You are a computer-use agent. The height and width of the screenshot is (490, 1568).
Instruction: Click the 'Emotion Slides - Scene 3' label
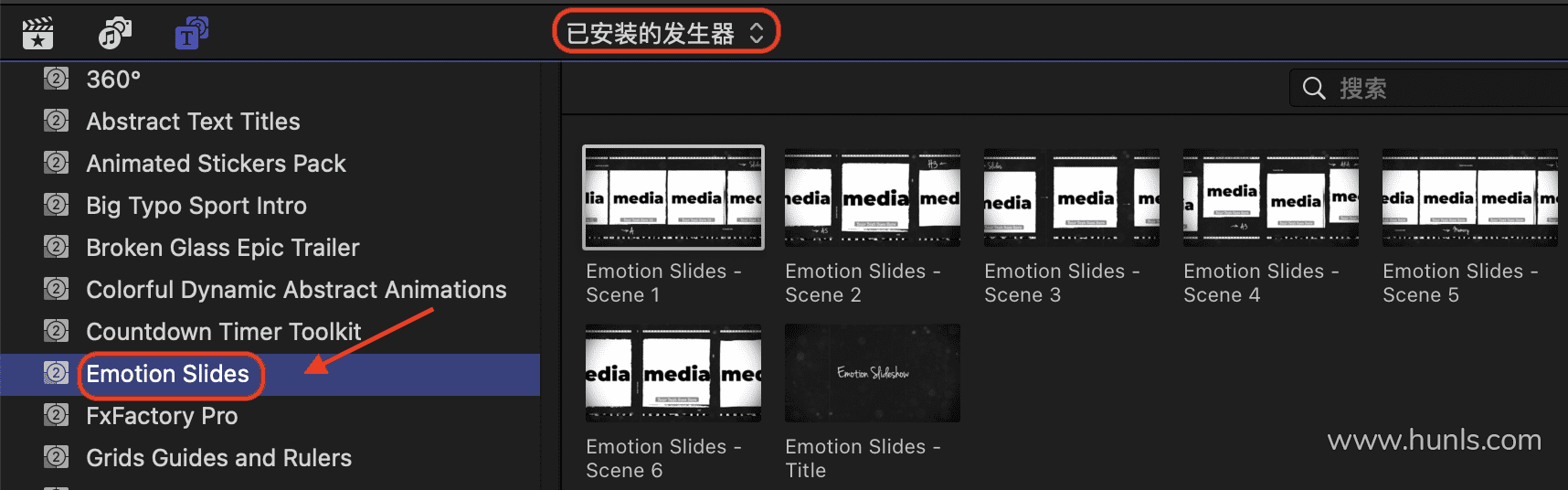coord(1063,283)
